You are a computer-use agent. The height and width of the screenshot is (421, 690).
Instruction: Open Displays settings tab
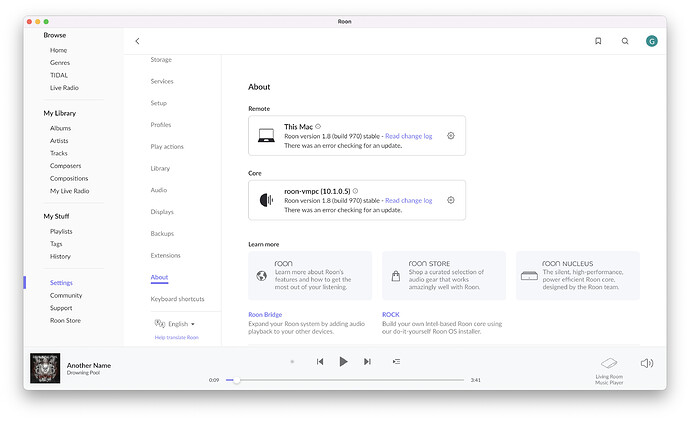[162, 212]
